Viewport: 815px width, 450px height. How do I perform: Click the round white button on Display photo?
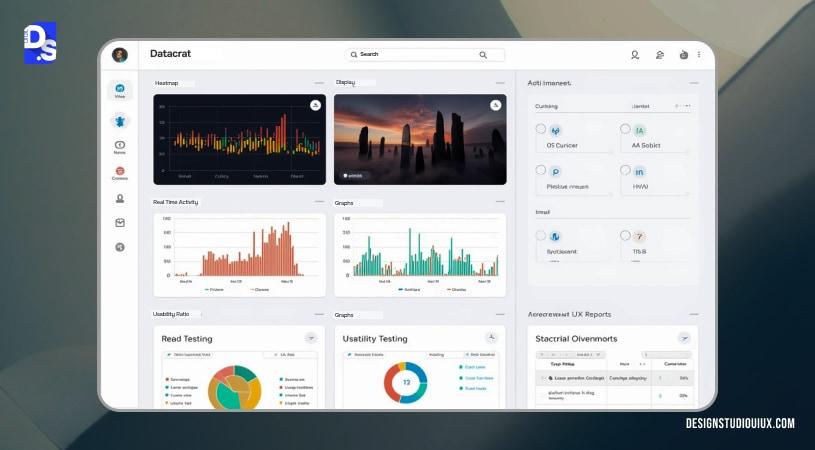(x=495, y=105)
